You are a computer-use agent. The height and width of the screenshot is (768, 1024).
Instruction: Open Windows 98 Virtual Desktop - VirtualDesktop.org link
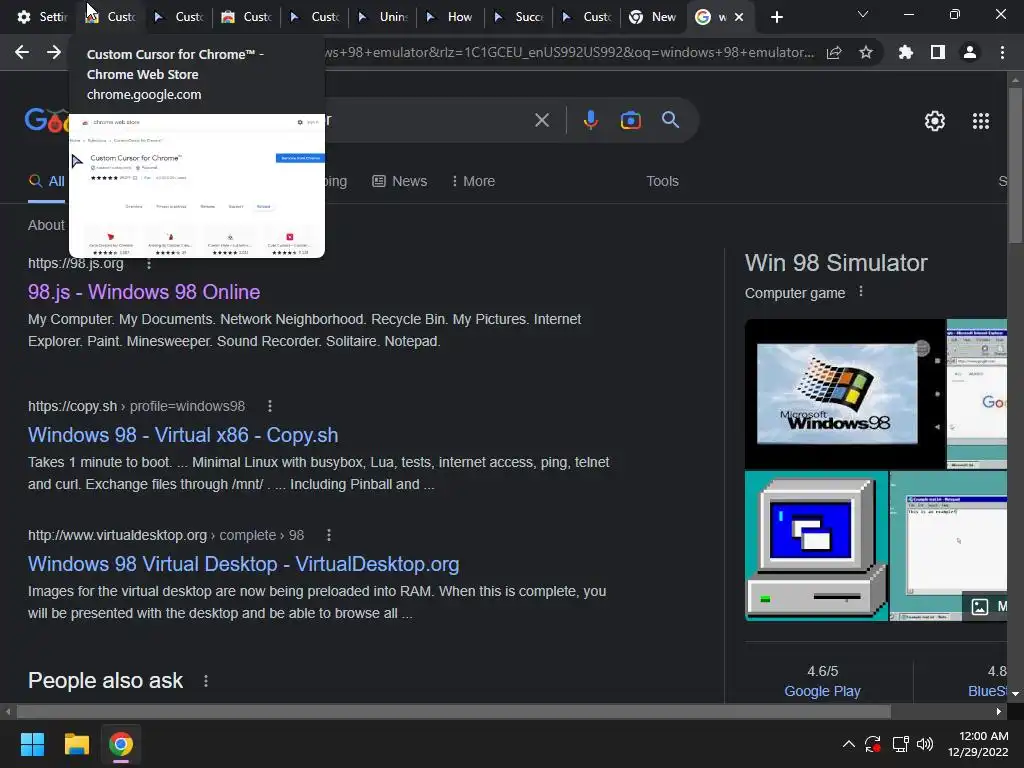(x=244, y=564)
